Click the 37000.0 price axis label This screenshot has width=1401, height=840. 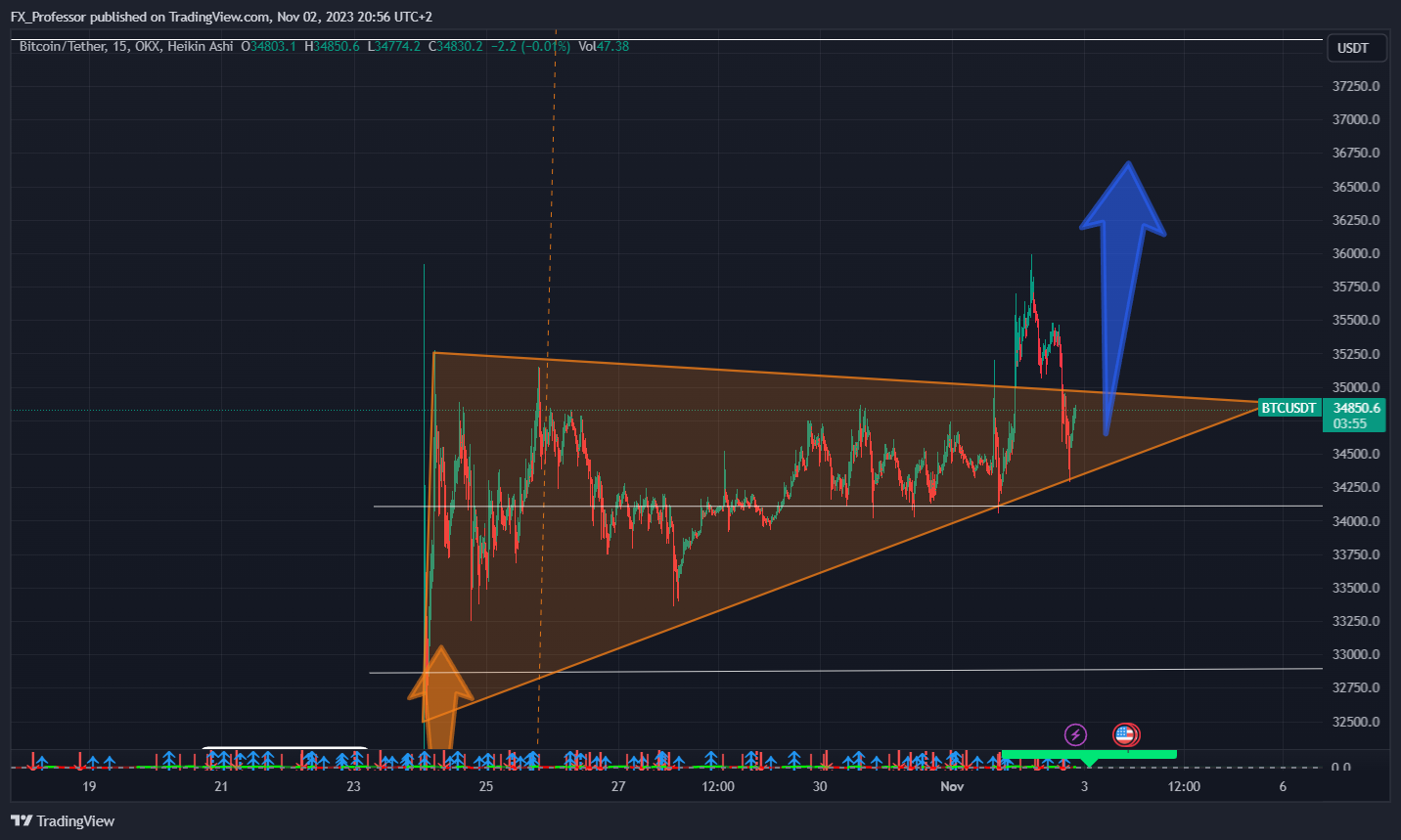click(x=1356, y=119)
